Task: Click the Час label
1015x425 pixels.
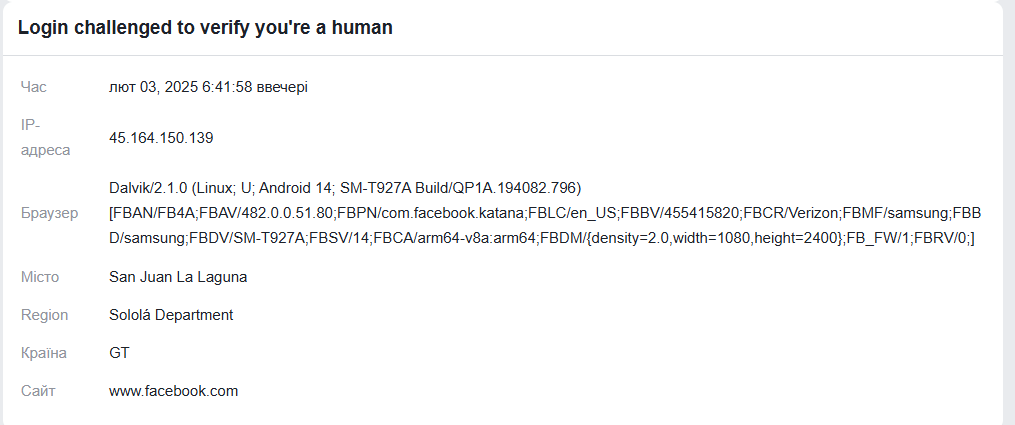Action: (34, 87)
